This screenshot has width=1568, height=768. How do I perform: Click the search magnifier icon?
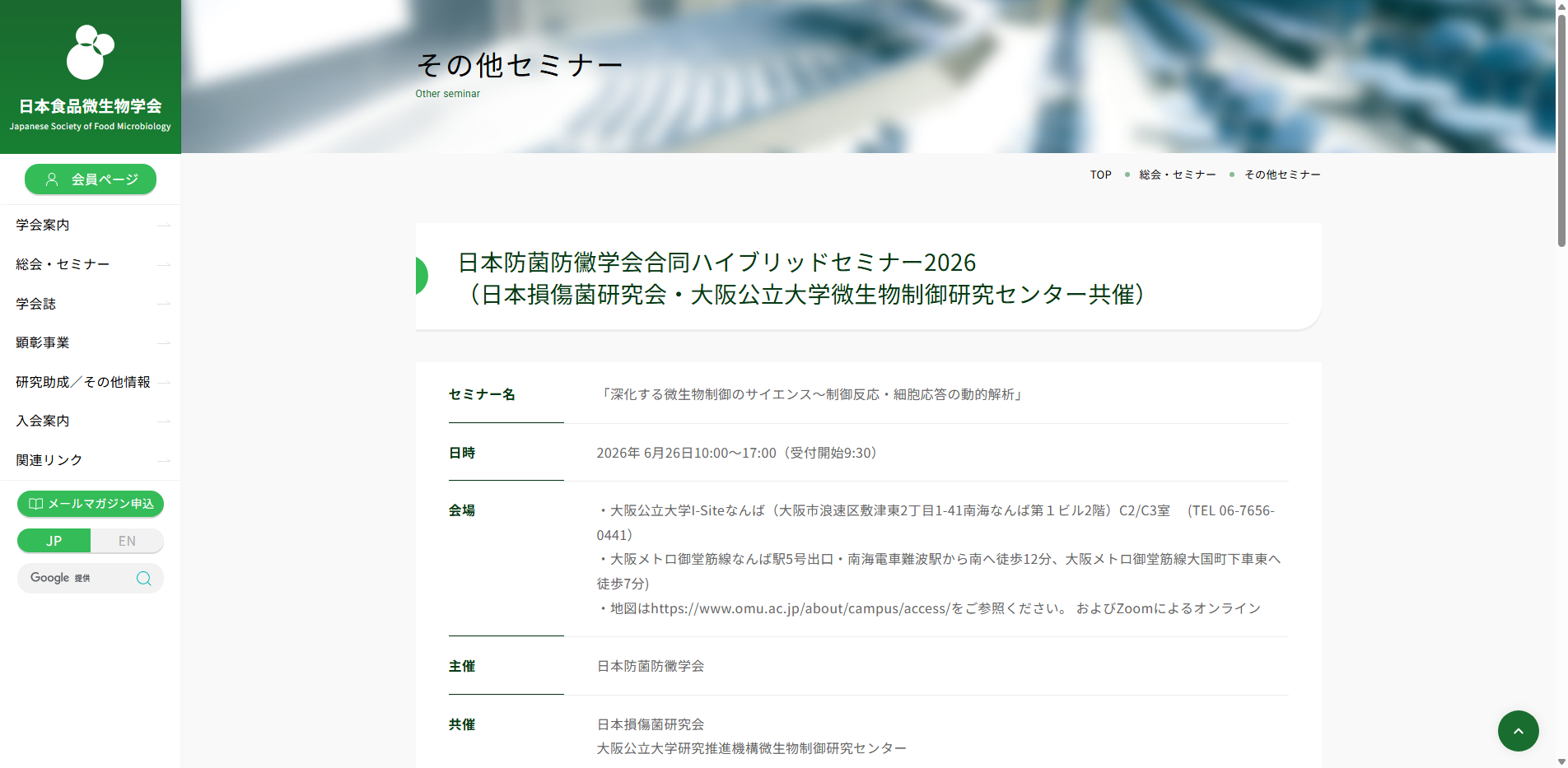tap(143, 578)
